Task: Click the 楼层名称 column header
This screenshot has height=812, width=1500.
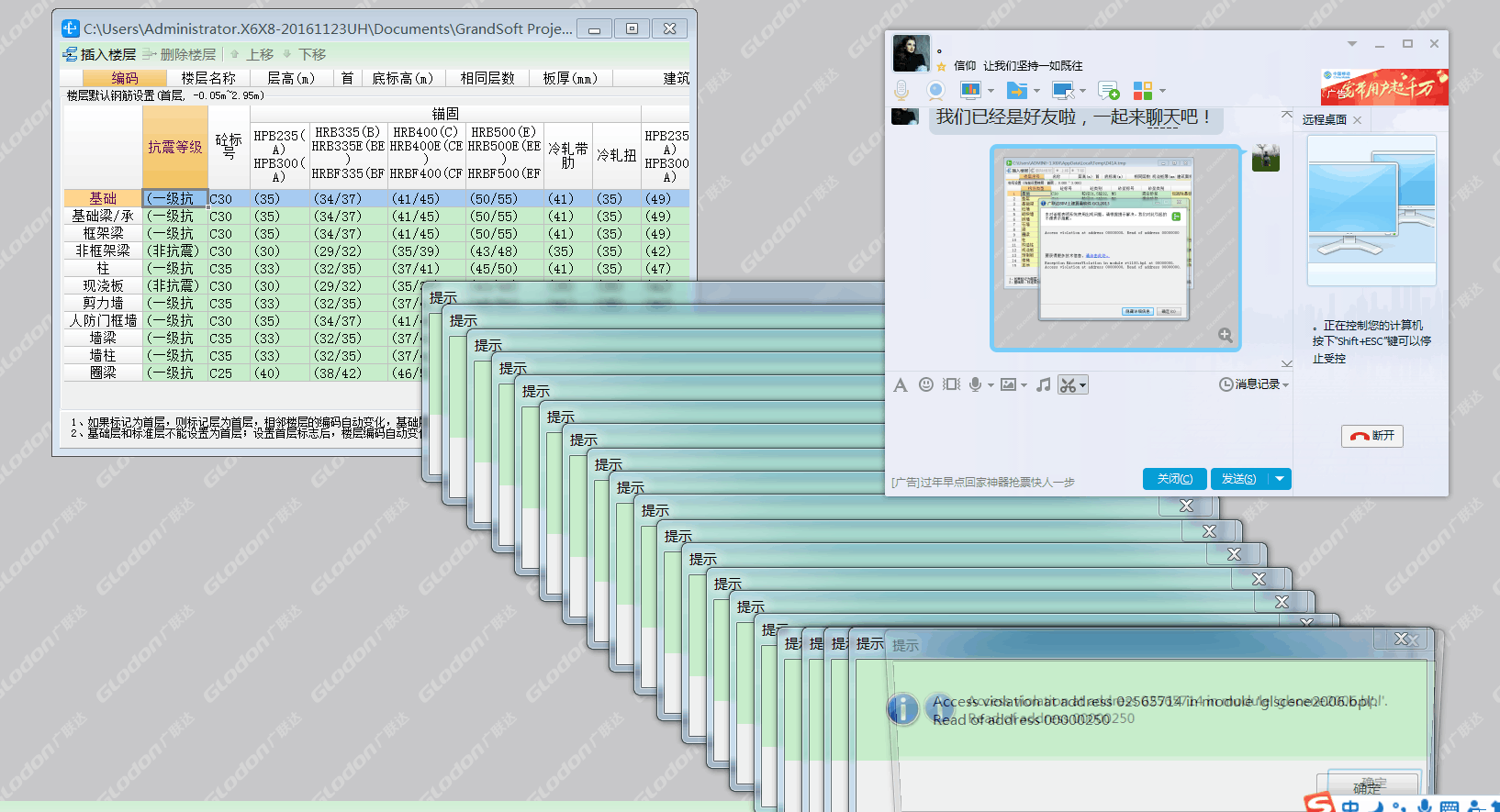Action: click(x=208, y=79)
